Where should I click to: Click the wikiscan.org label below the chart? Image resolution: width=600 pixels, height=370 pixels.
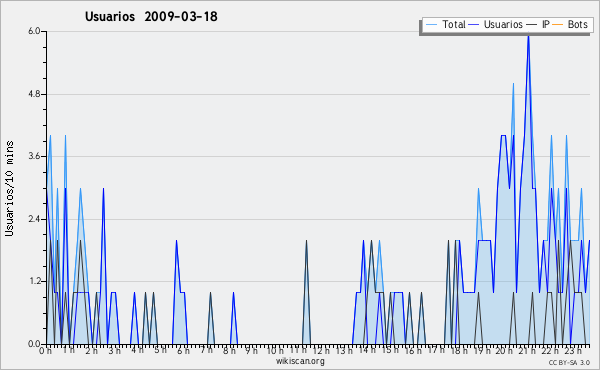tap(300, 361)
